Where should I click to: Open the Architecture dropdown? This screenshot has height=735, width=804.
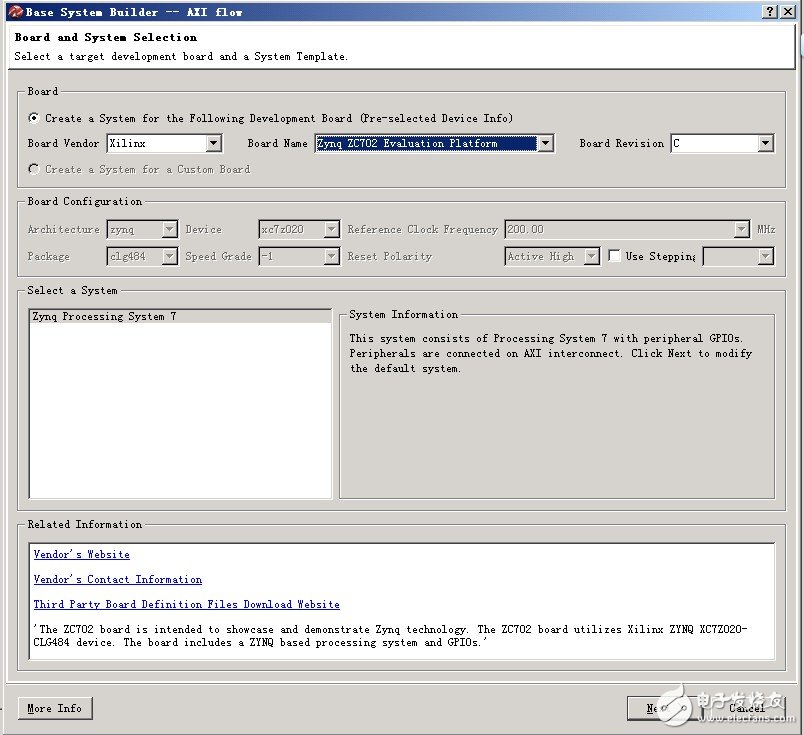[x=169, y=230]
